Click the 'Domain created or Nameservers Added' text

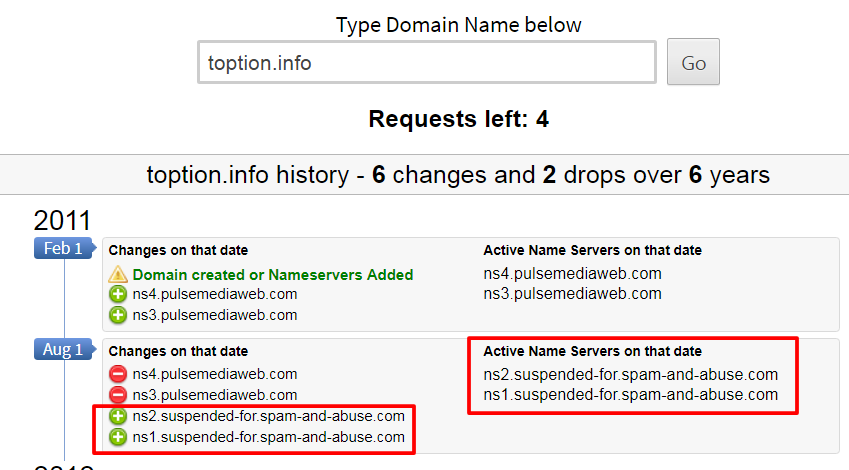tap(273, 274)
